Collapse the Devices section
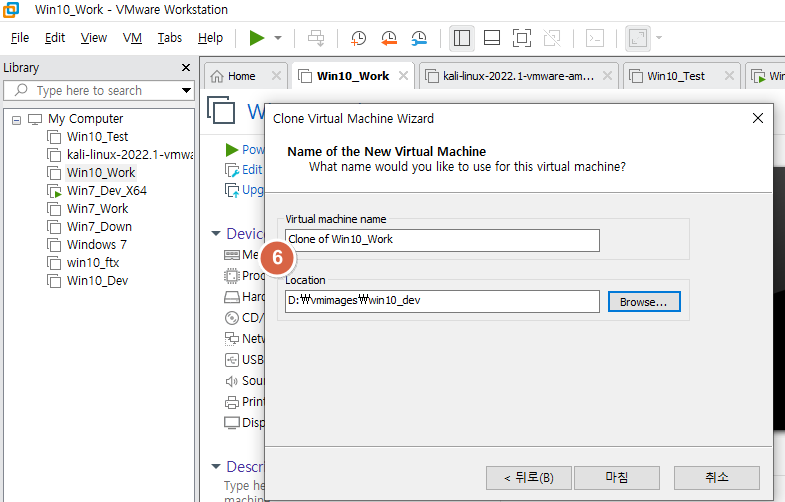This screenshot has width=785, height=502. pos(216,234)
